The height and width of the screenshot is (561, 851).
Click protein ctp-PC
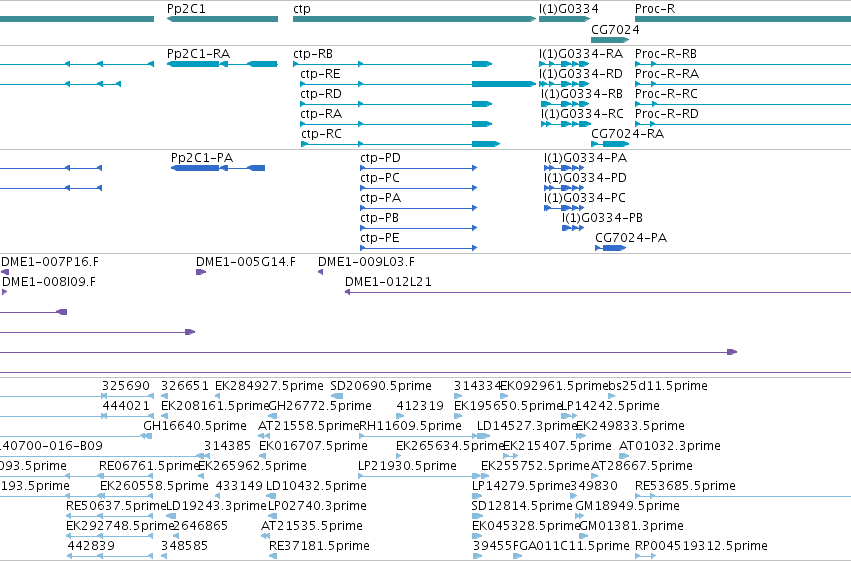pos(380,178)
